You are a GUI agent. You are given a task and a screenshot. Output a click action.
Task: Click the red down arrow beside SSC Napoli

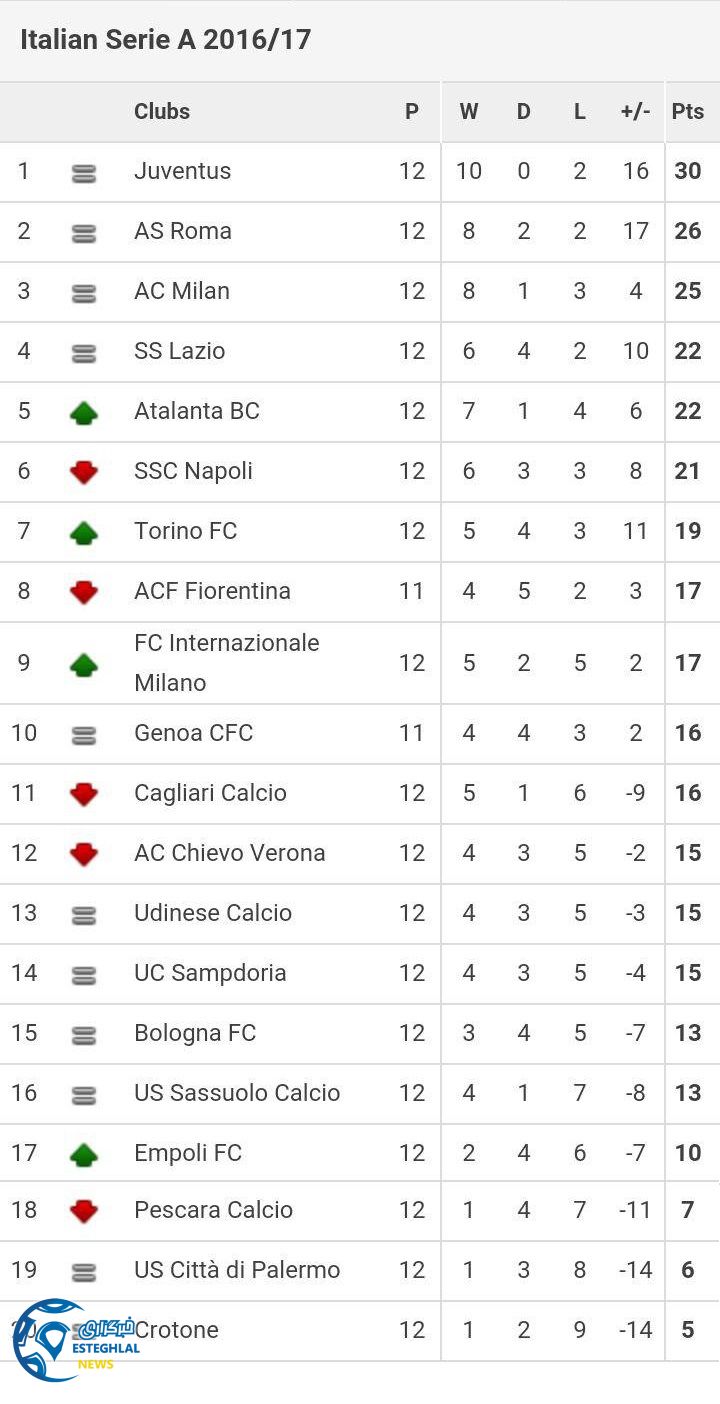84,472
